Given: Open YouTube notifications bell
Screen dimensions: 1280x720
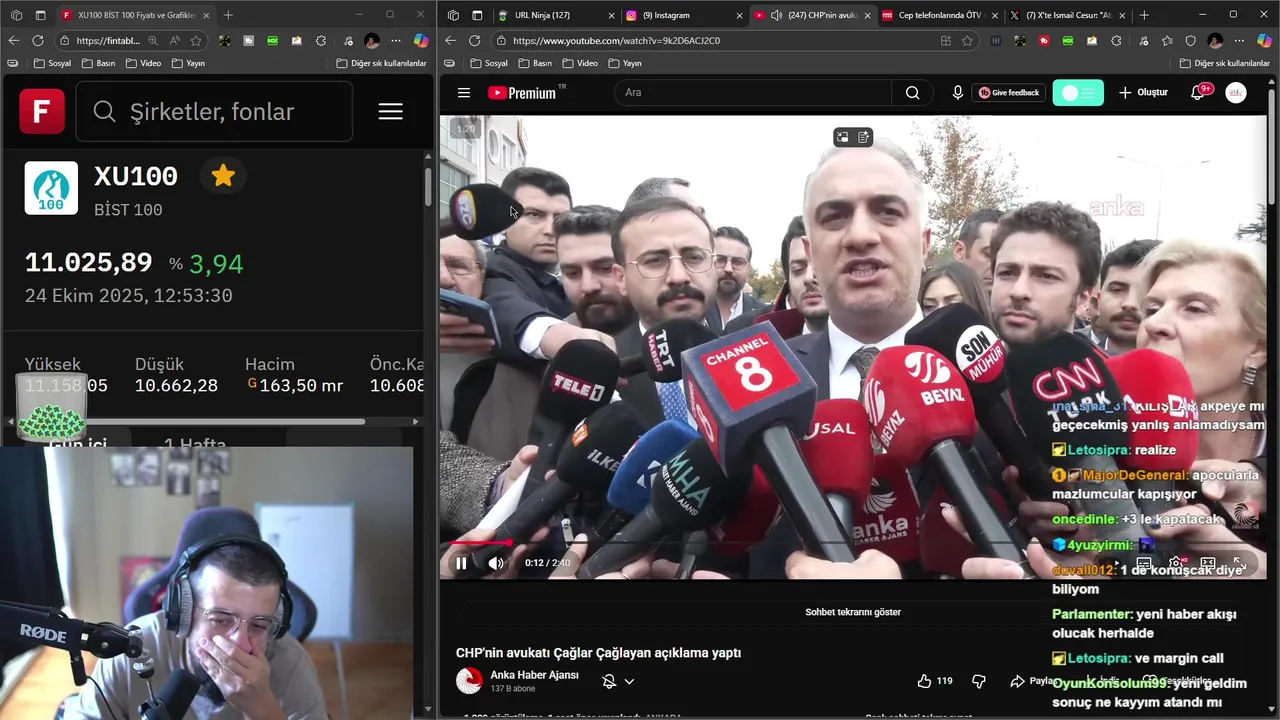Looking at the screenshot, I should click(1197, 92).
